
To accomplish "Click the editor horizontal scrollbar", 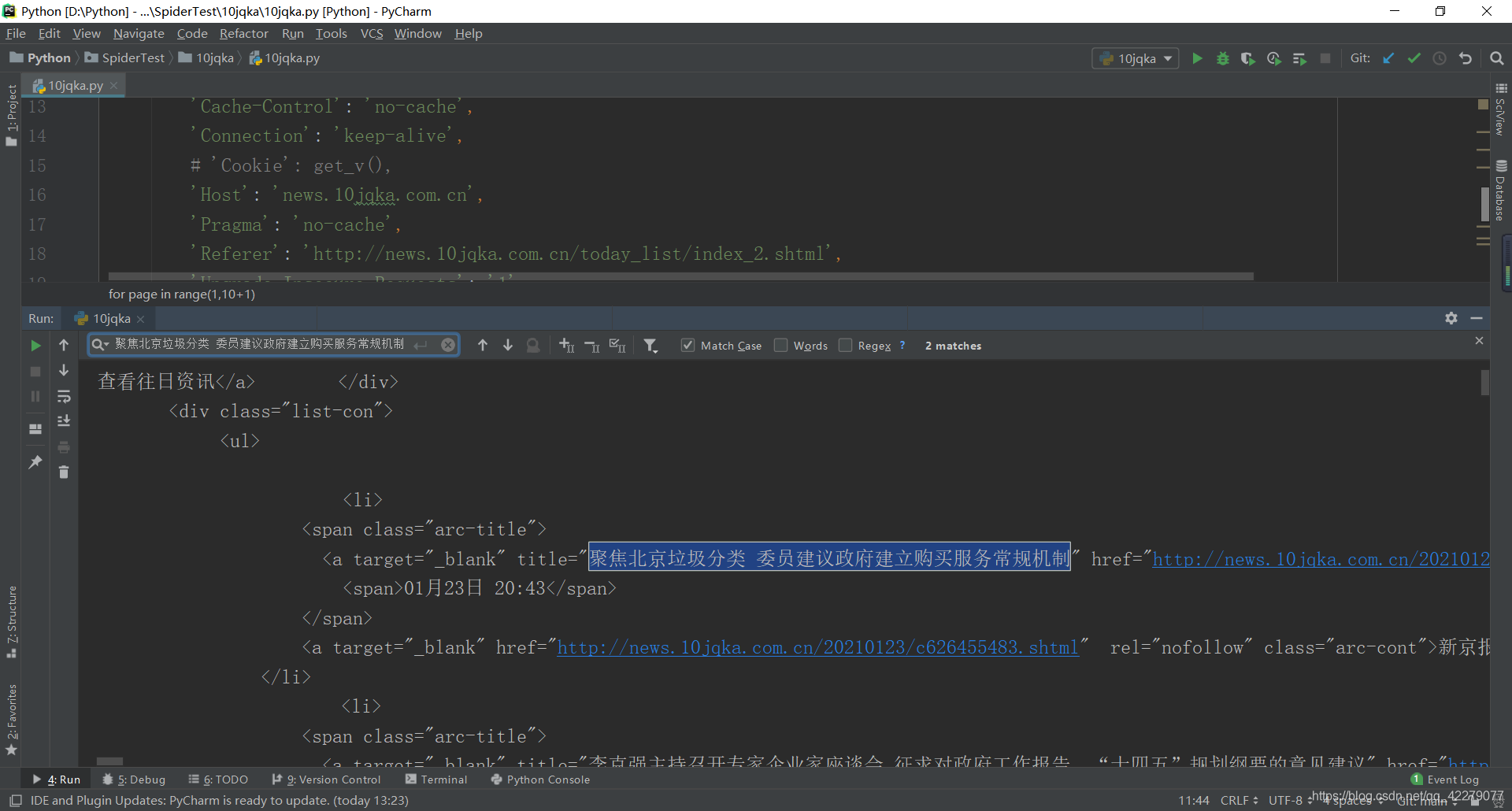I will [x=680, y=276].
